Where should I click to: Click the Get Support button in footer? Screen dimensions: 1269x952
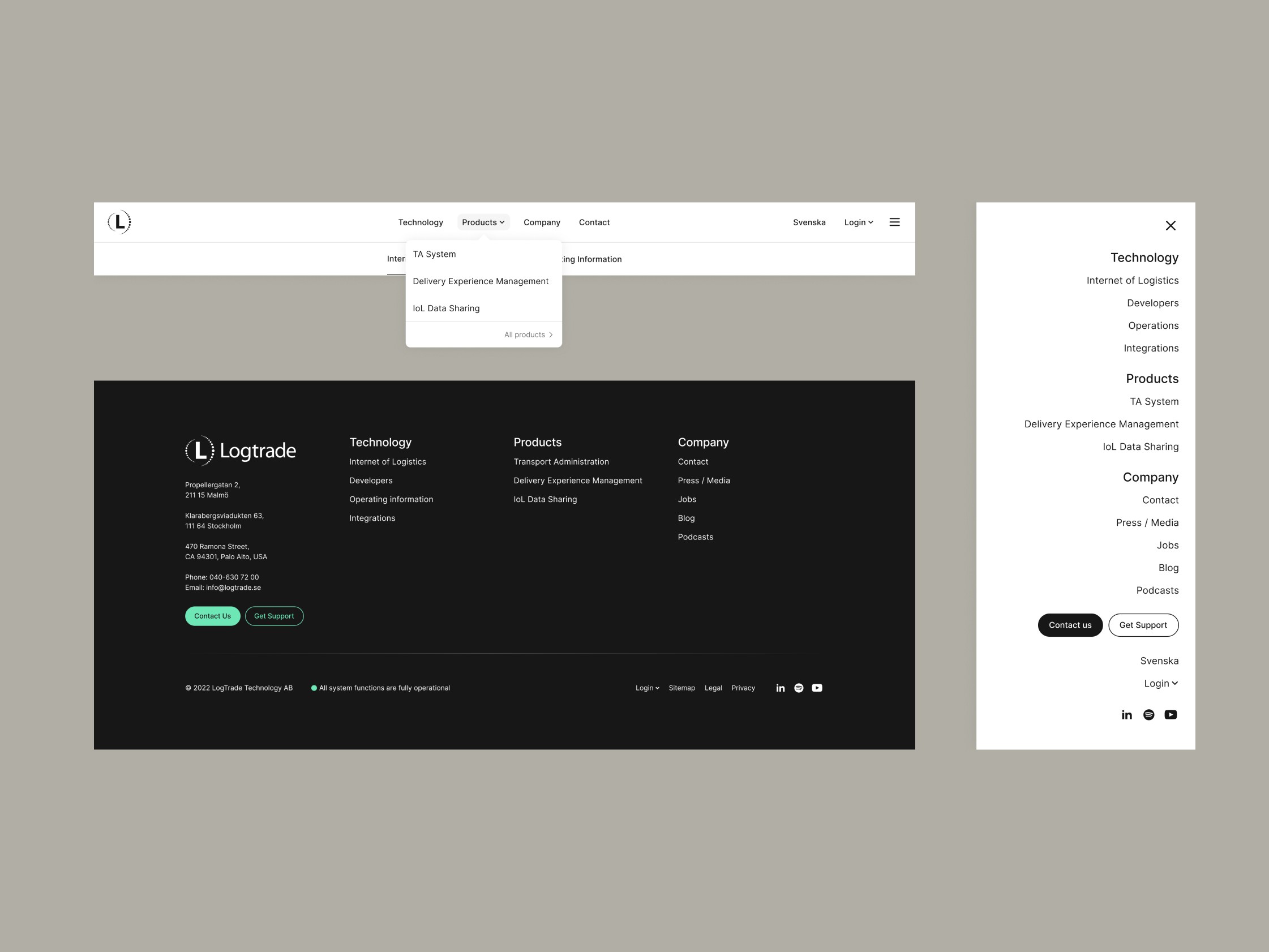pos(273,615)
